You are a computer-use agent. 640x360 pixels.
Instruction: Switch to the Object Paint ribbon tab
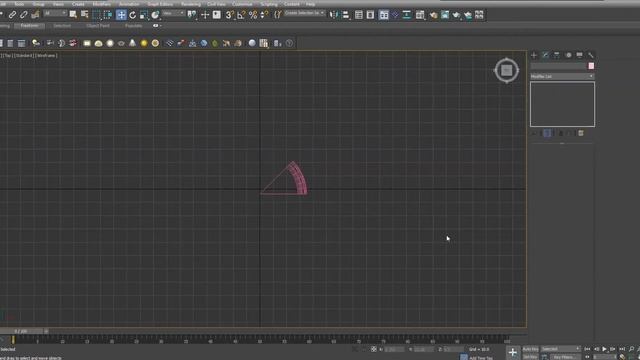[98, 25]
